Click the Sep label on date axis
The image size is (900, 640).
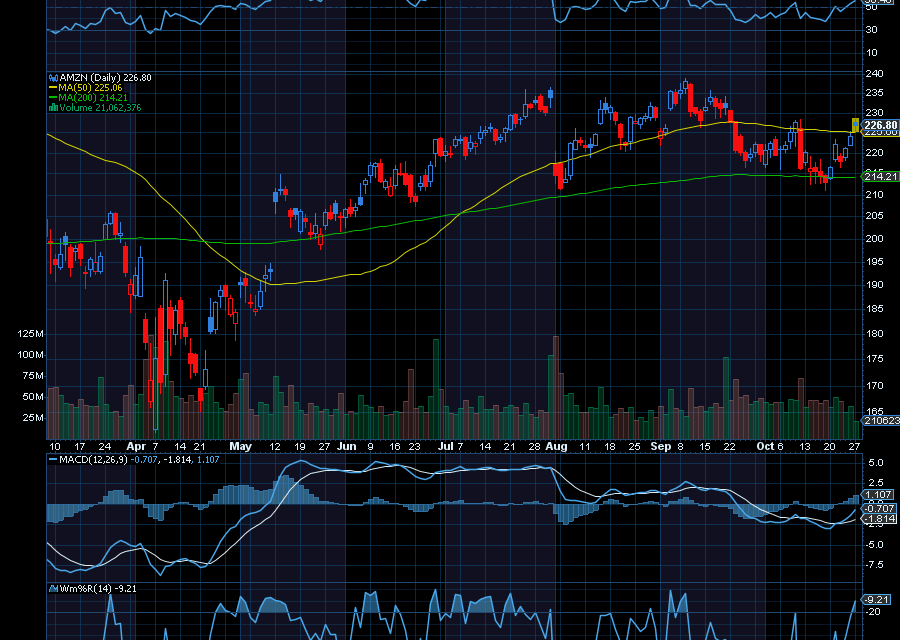coord(660,446)
